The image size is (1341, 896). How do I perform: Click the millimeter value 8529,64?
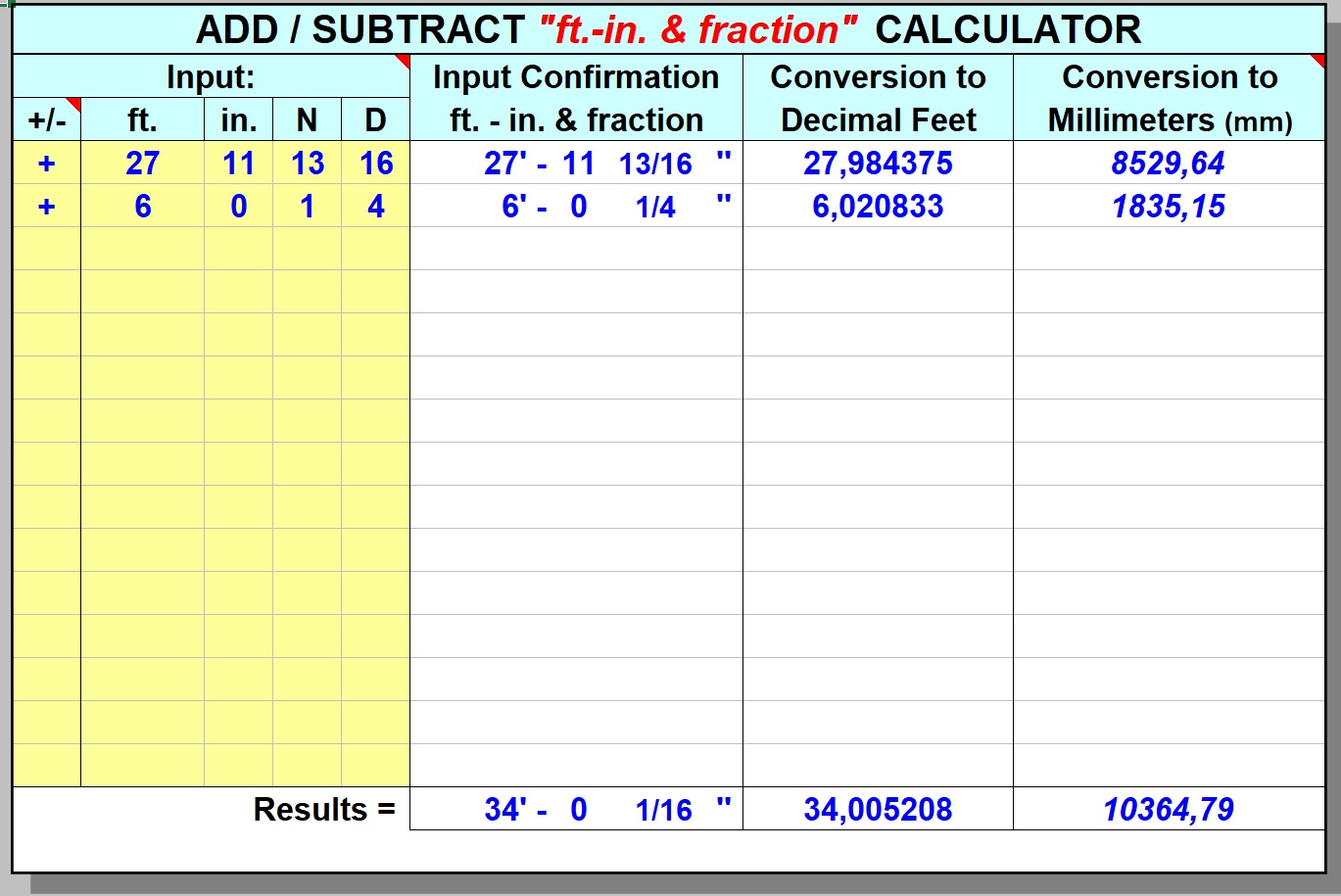(1168, 164)
